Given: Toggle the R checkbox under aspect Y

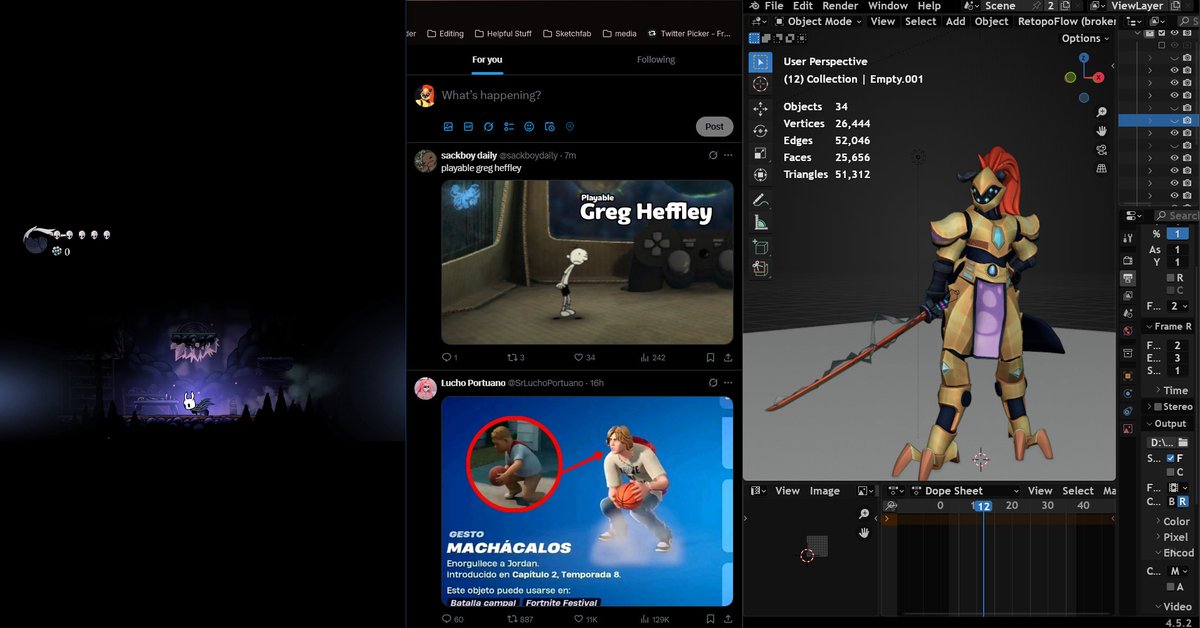Looking at the screenshot, I should click(x=1169, y=277).
